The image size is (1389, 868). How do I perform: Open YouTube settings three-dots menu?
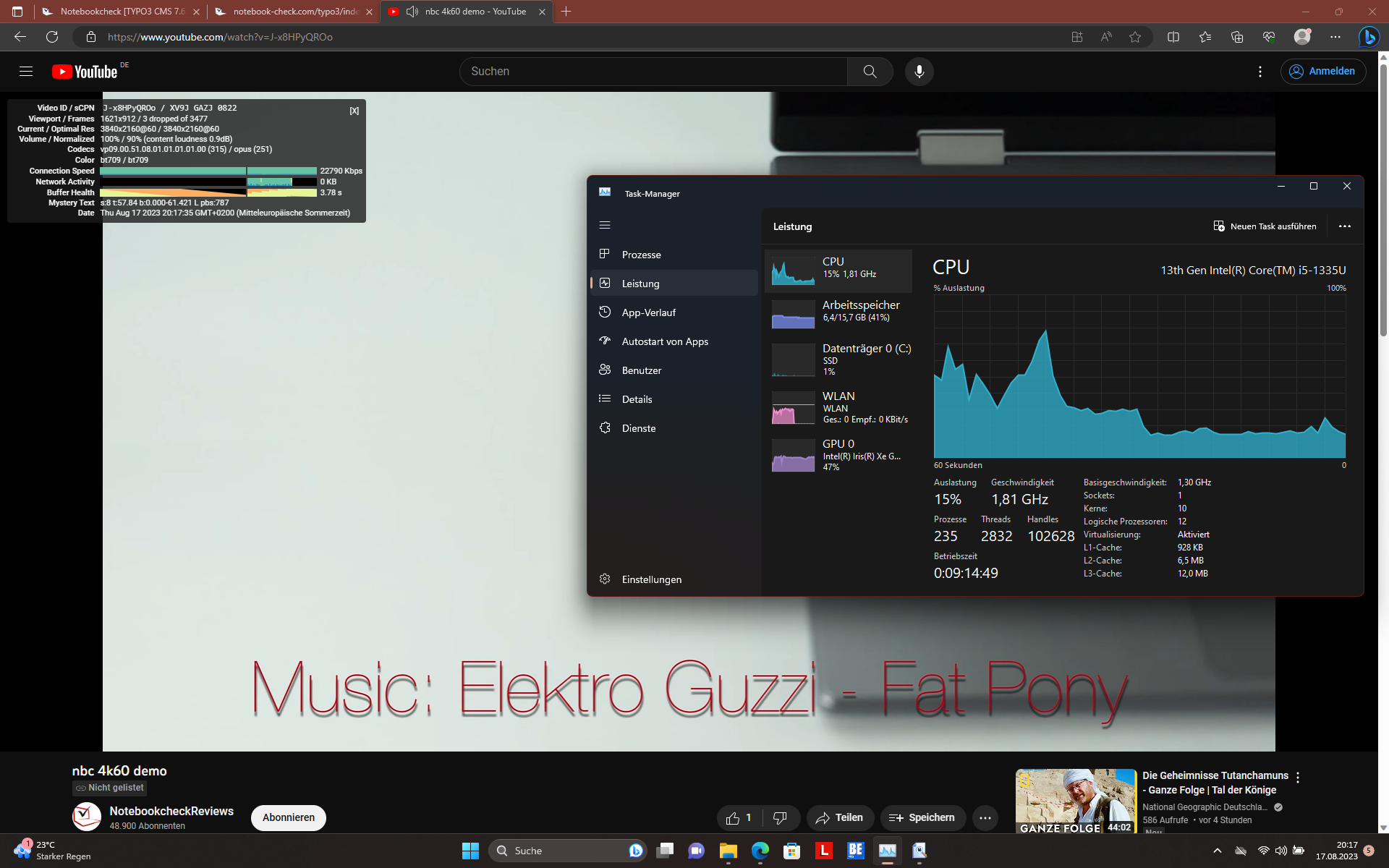(1260, 72)
